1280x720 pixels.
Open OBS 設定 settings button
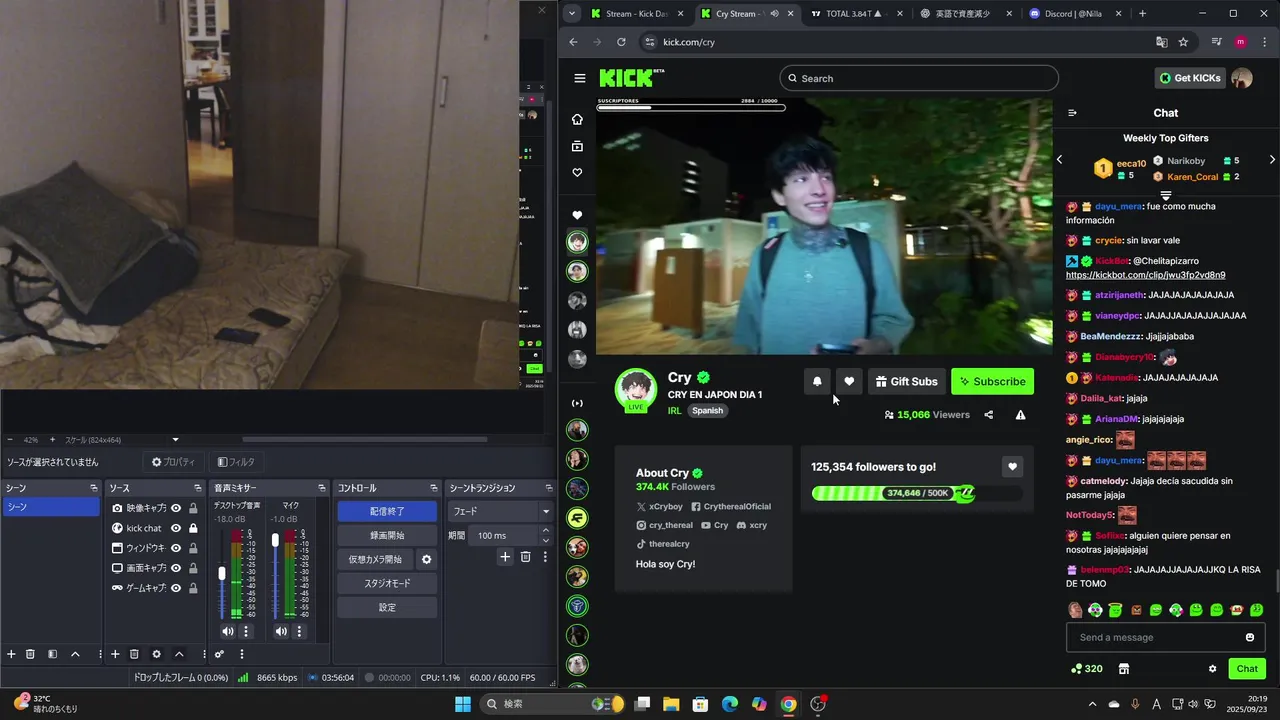pos(387,607)
